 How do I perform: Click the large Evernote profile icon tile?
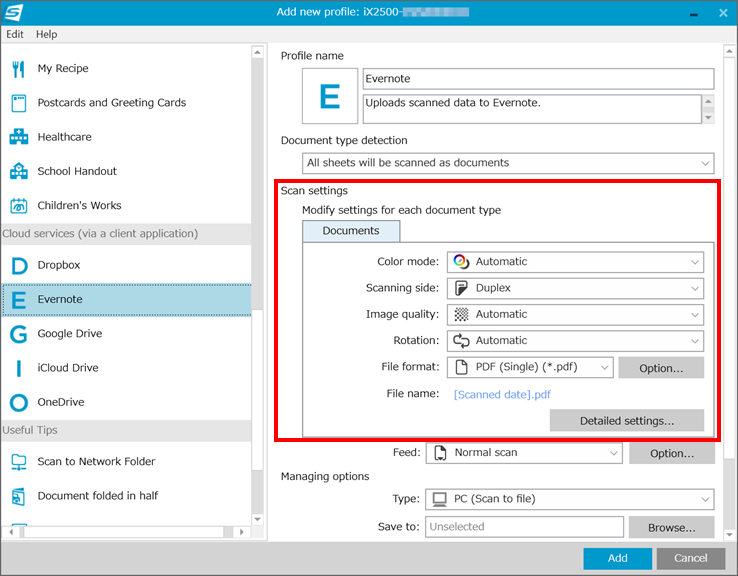[330, 96]
